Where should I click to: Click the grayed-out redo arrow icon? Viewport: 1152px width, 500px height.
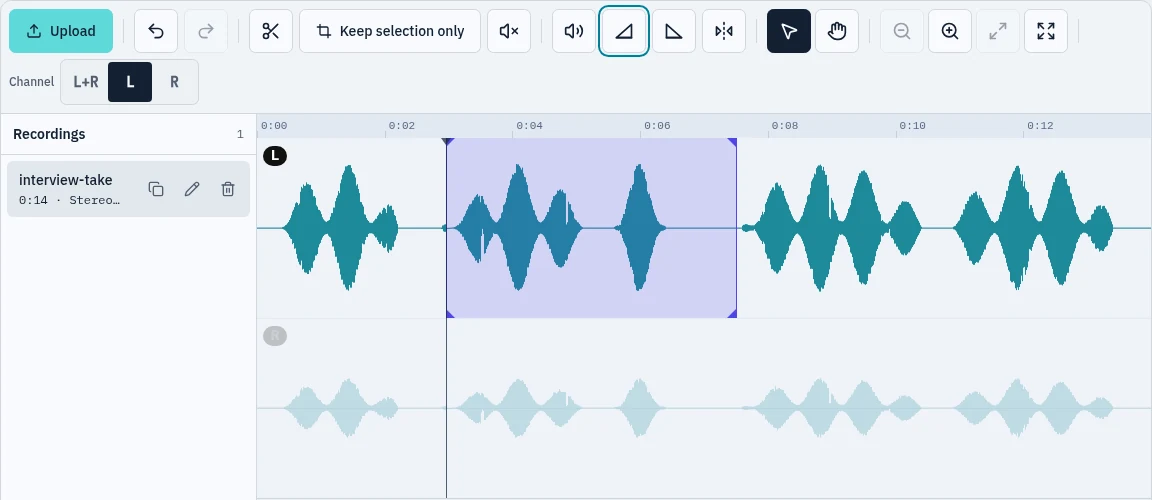[206, 31]
